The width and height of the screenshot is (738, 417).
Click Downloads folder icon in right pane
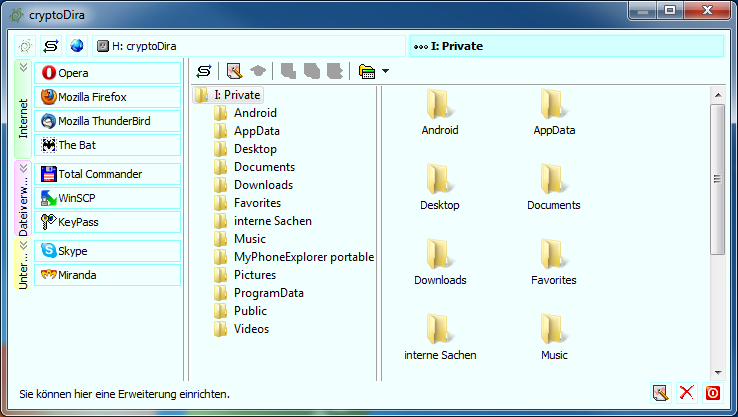click(439, 253)
